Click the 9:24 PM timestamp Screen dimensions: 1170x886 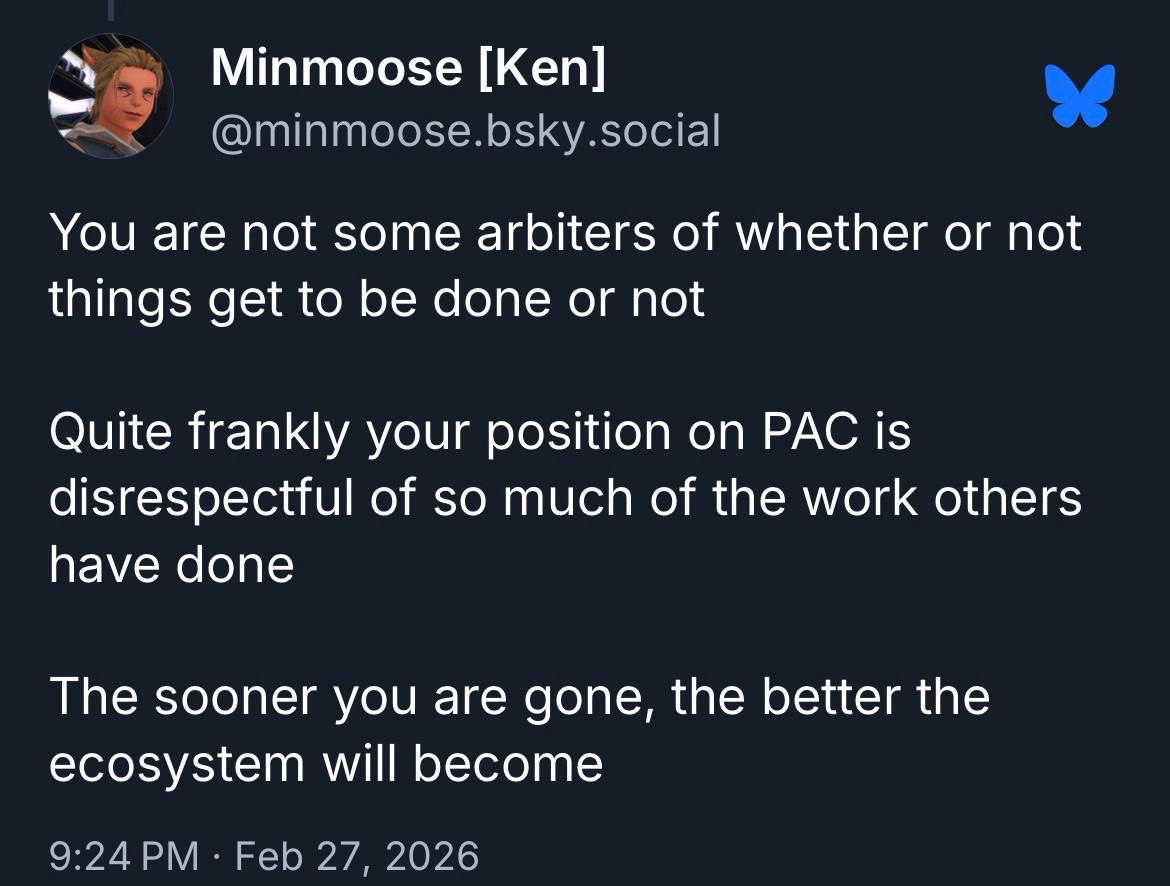123,856
